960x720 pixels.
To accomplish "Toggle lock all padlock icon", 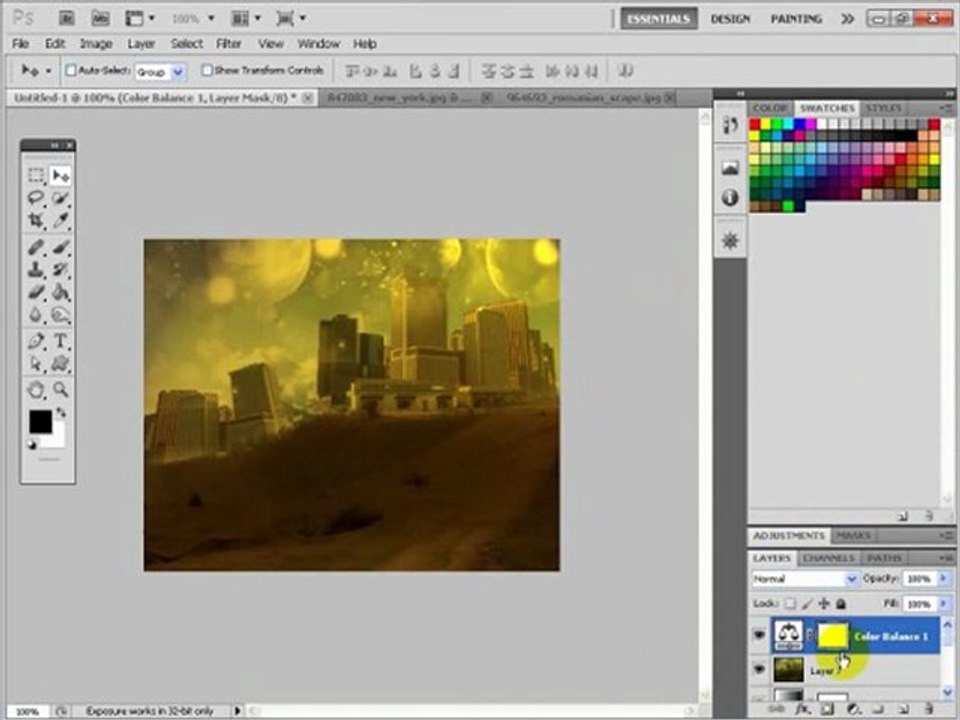I will tap(841, 604).
